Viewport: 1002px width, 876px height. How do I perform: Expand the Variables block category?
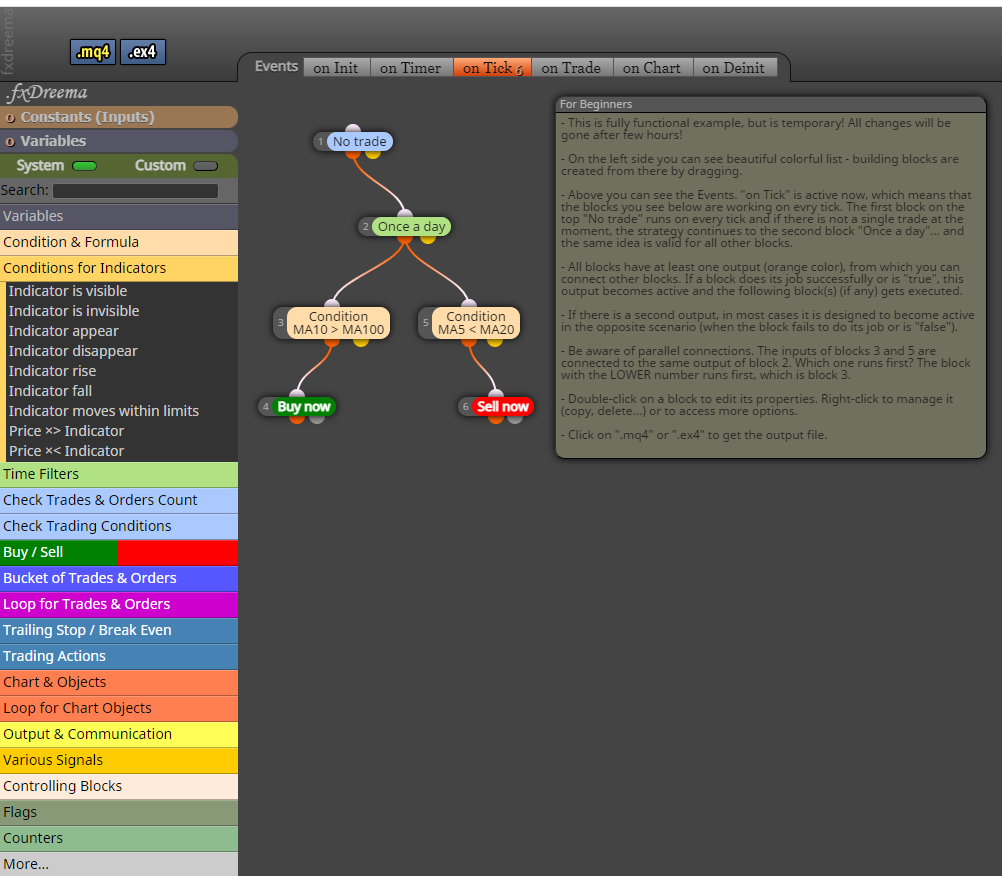pos(119,217)
